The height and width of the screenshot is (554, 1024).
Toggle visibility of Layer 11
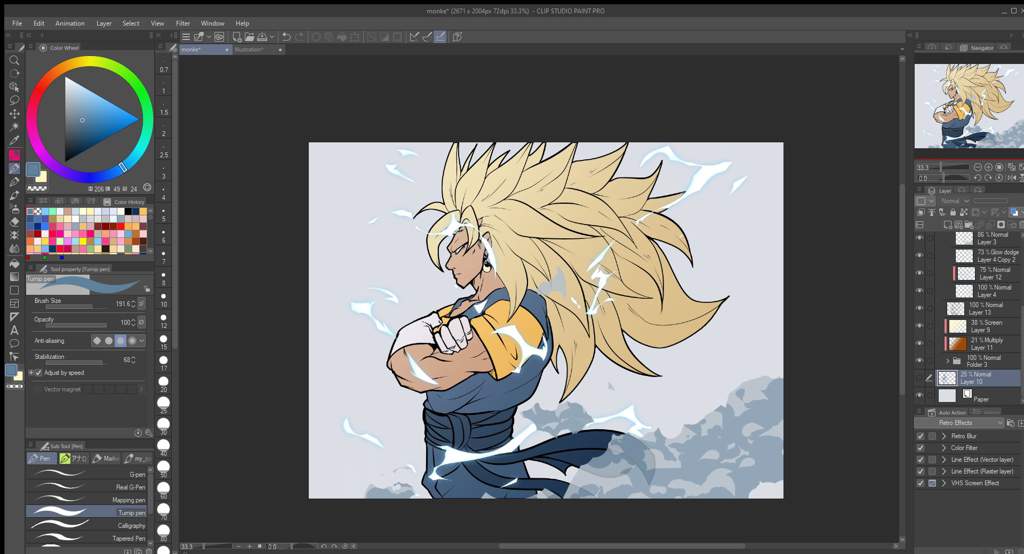click(920, 343)
